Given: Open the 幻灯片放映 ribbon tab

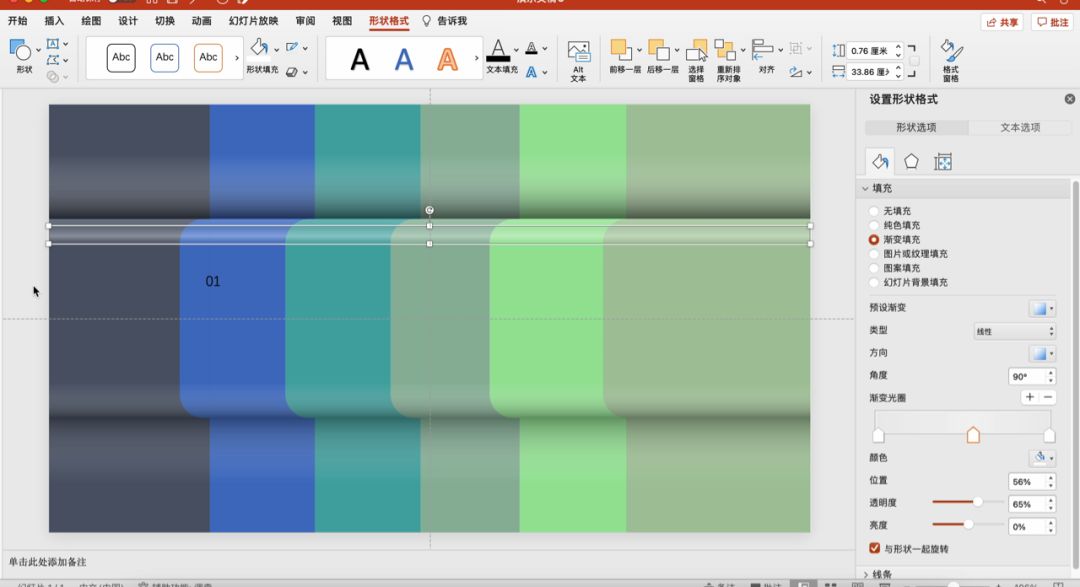Looking at the screenshot, I should 253,21.
